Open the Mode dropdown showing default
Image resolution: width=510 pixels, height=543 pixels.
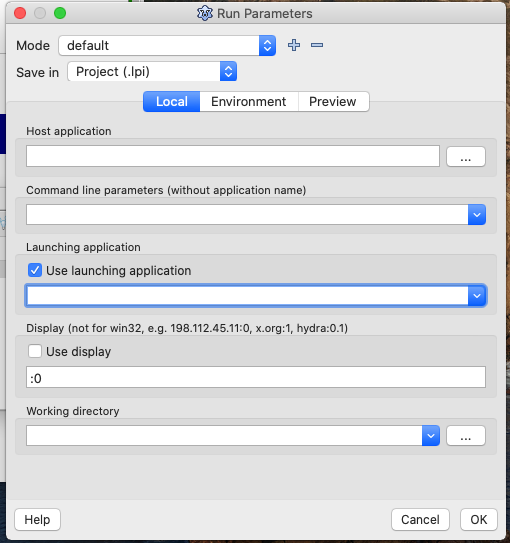click(167, 45)
